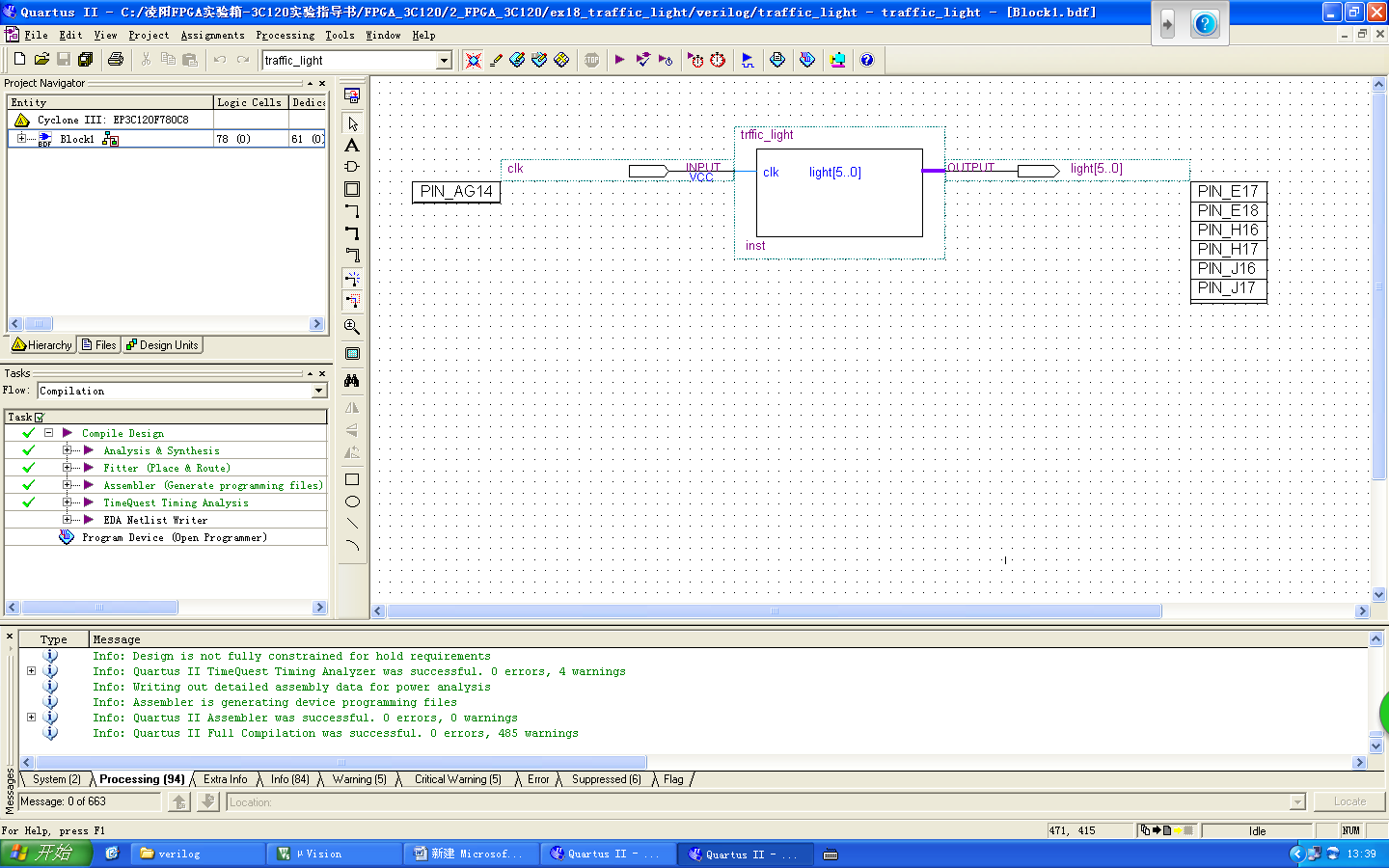Toggle the rubberbanding tool in the side toolbar
Image resolution: width=1389 pixels, height=868 pixels.
[x=352, y=279]
